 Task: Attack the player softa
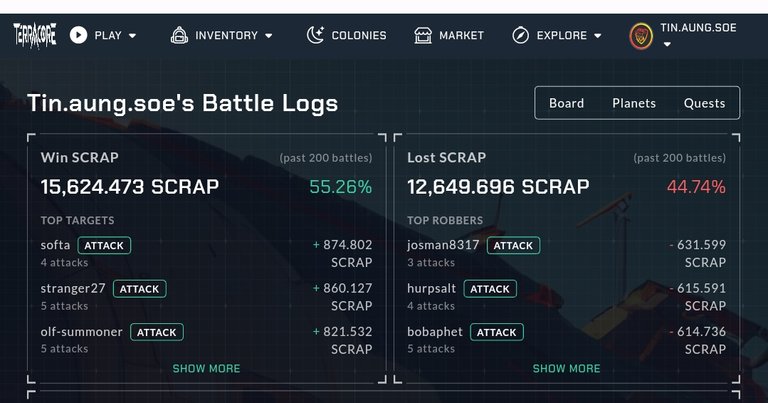(104, 245)
